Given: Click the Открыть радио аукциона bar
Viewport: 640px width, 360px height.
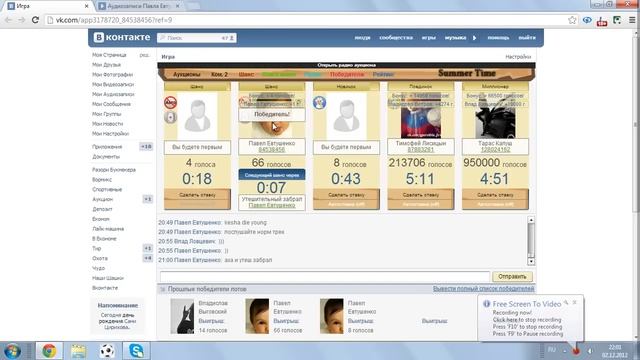Looking at the screenshot, I should click(x=346, y=65).
